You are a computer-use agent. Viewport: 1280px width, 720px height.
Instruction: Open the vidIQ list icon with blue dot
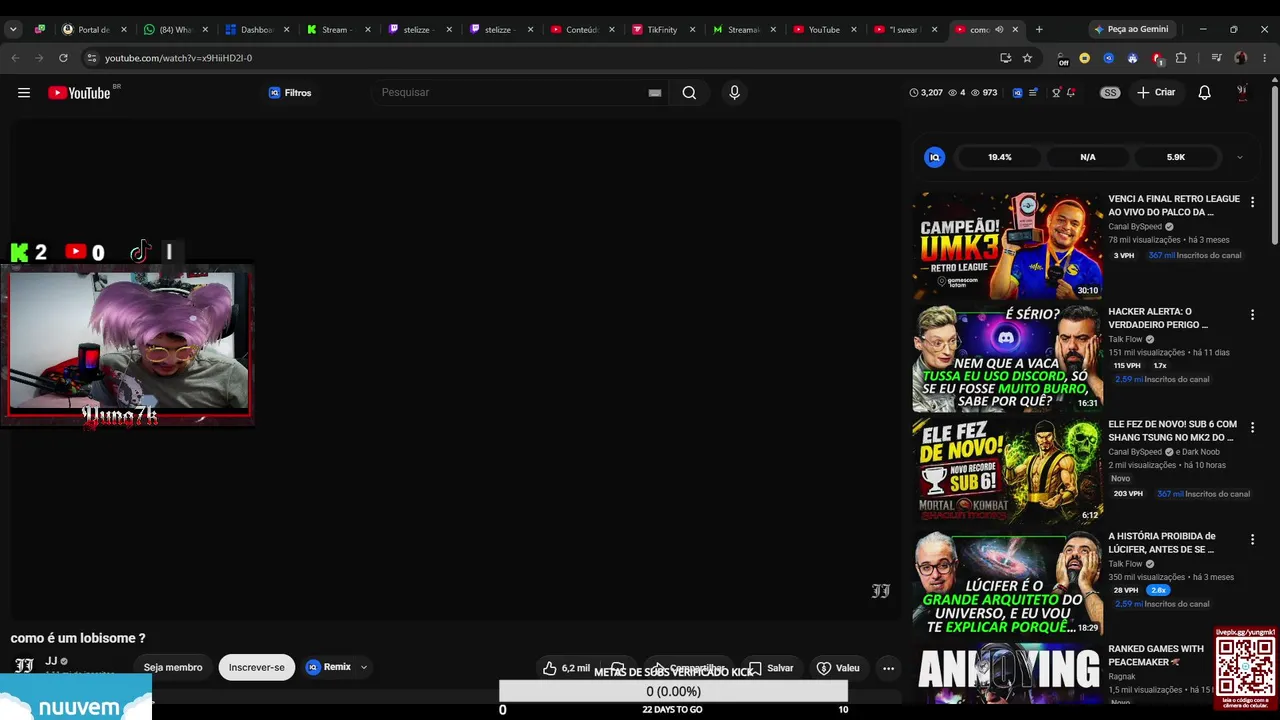click(1034, 93)
